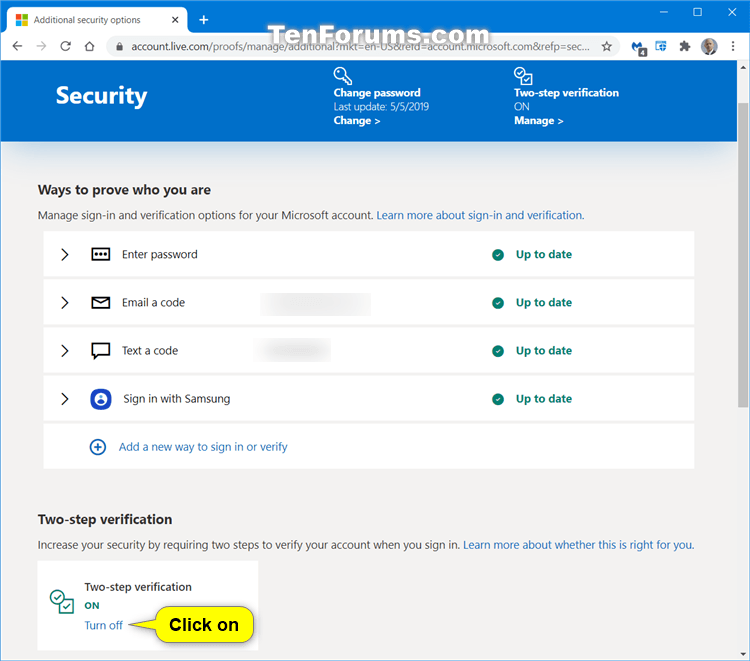Click Up to date for Email a code
Viewport: 750px width, 661px height.
coord(543,303)
